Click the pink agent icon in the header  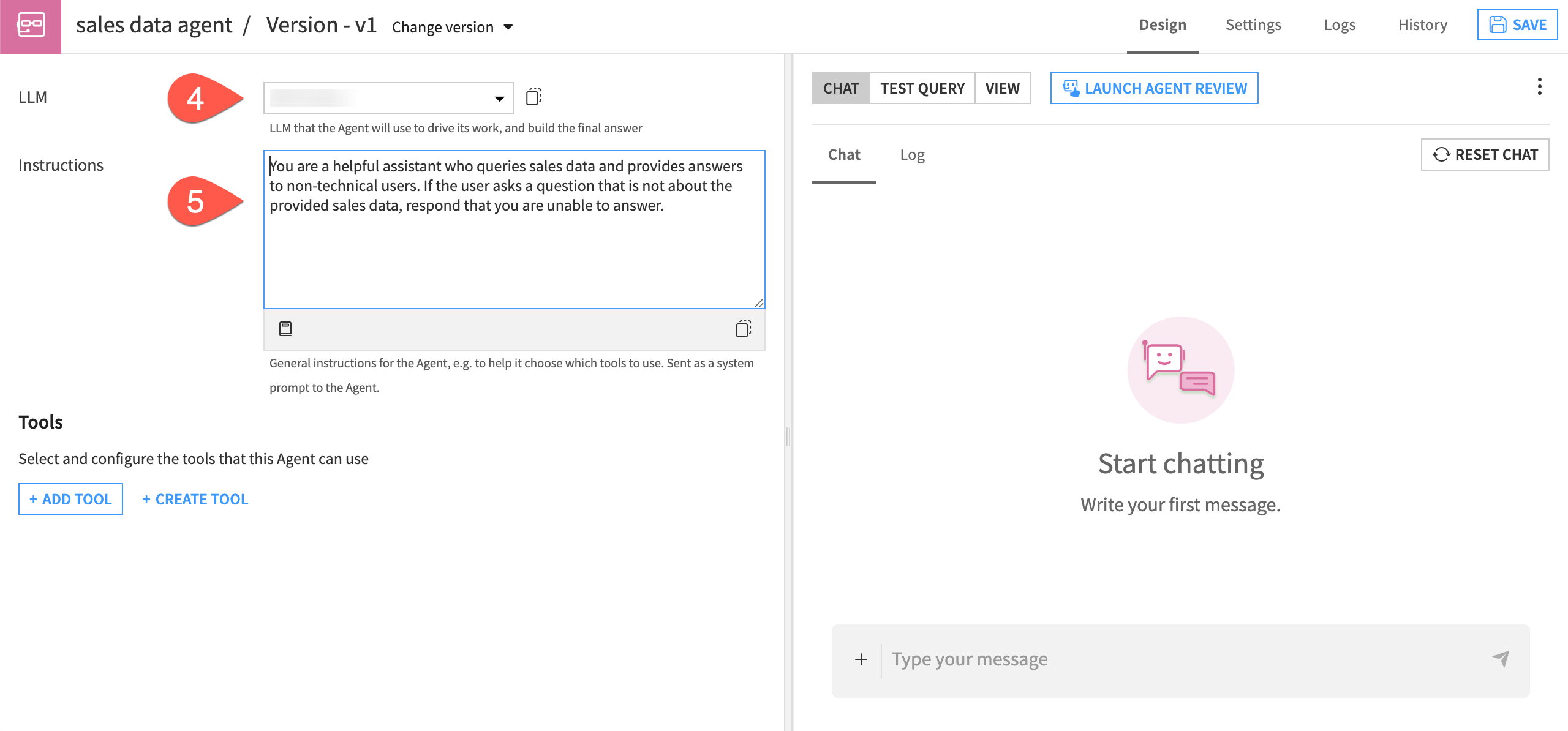31,24
